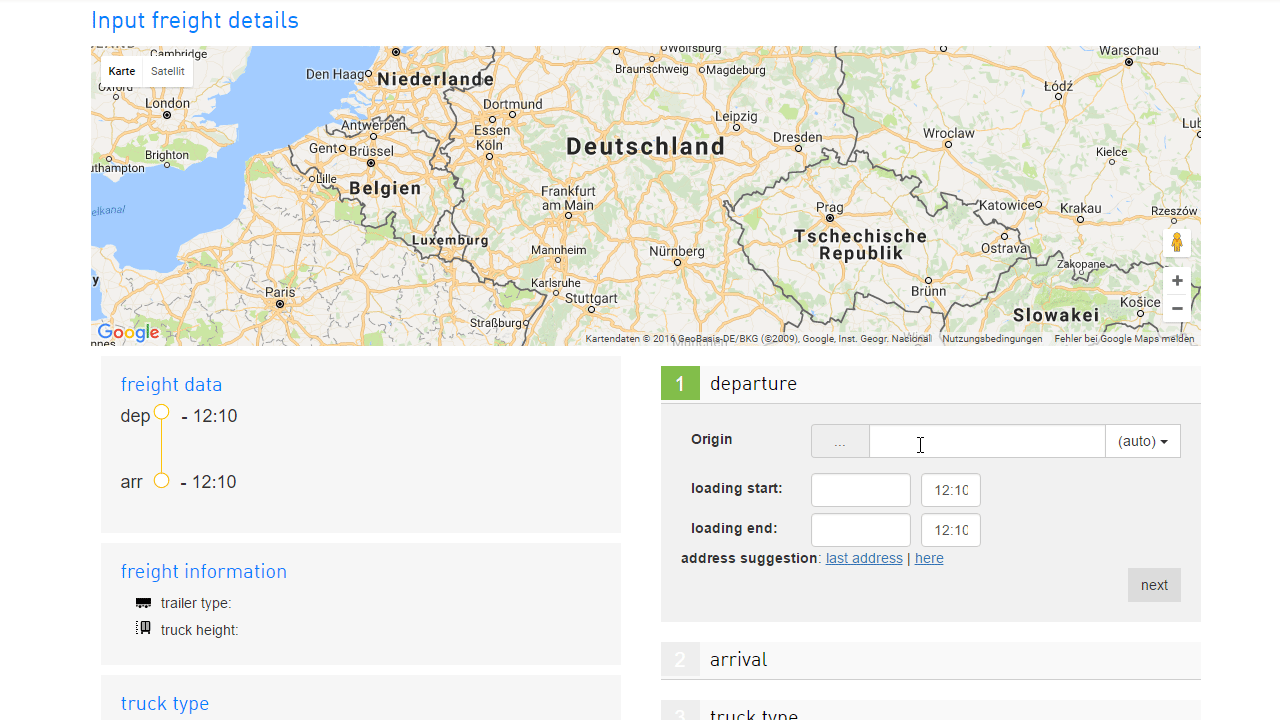Click the trailer type truck icon
1280x720 pixels.
click(x=143, y=603)
